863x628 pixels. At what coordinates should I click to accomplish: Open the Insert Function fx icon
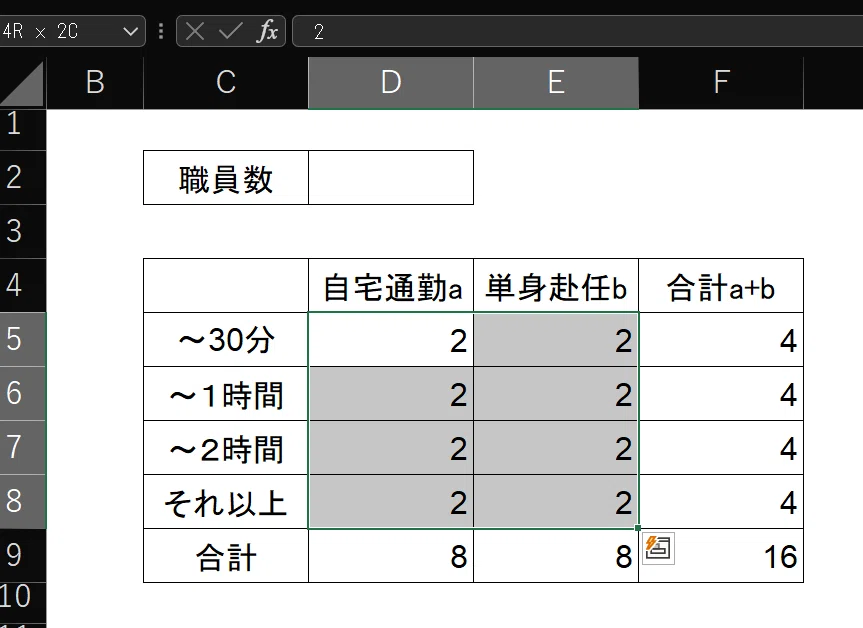tap(267, 31)
